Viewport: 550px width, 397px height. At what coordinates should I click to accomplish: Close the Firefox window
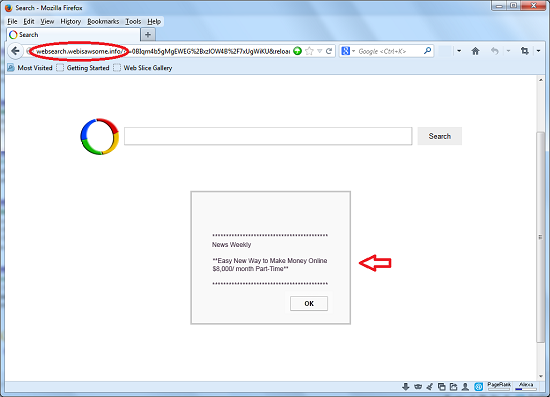pyautogui.click(x=534, y=6)
